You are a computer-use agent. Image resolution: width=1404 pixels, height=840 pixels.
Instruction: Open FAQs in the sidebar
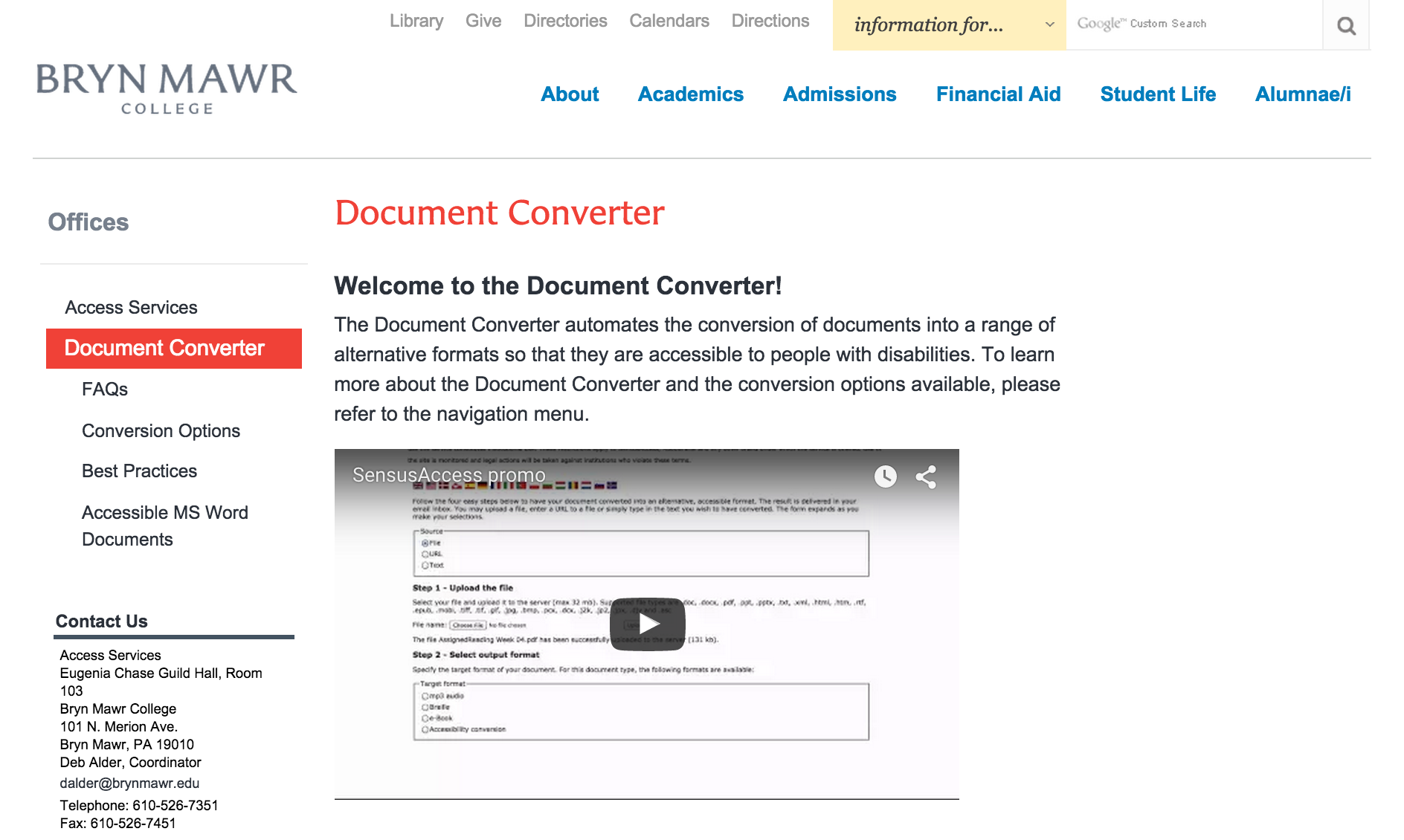105,390
